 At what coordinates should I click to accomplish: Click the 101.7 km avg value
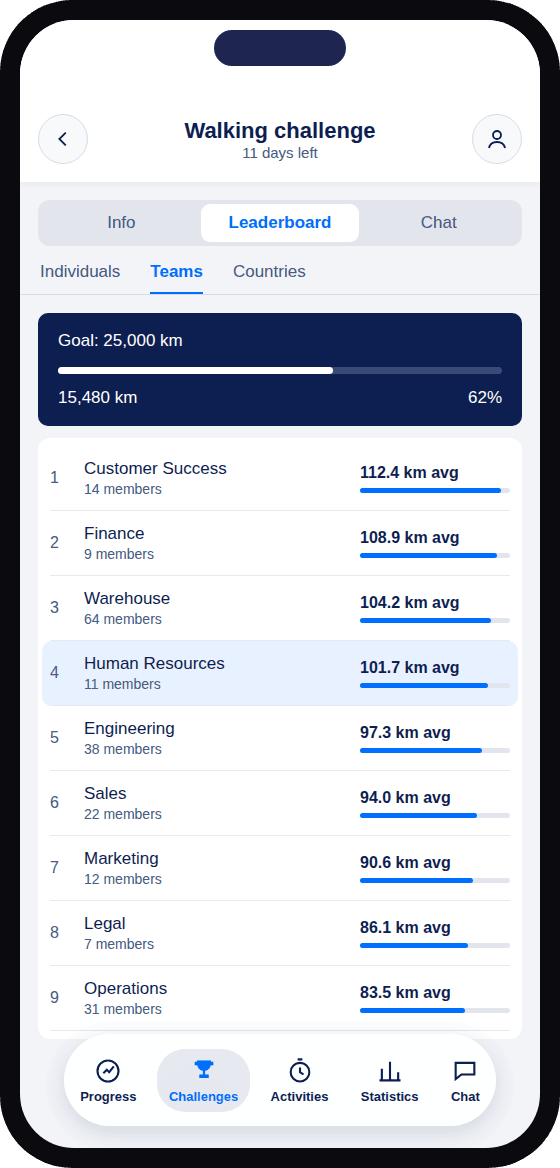pyautogui.click(x=409, y=667)
